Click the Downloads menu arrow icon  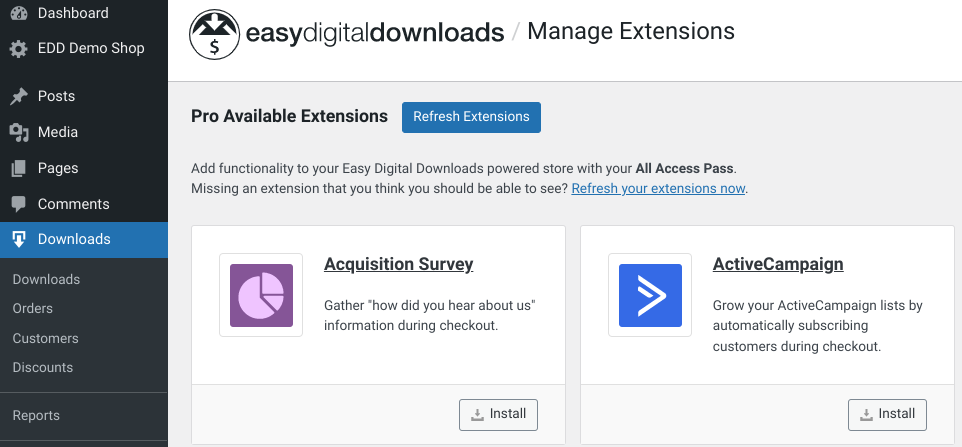pos(19,240)
